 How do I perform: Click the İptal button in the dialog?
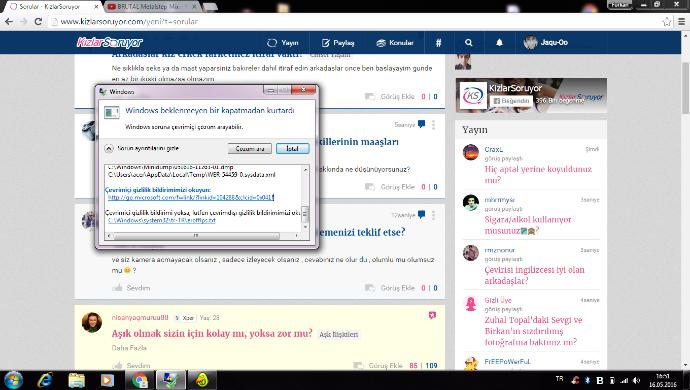pos(293,149)
